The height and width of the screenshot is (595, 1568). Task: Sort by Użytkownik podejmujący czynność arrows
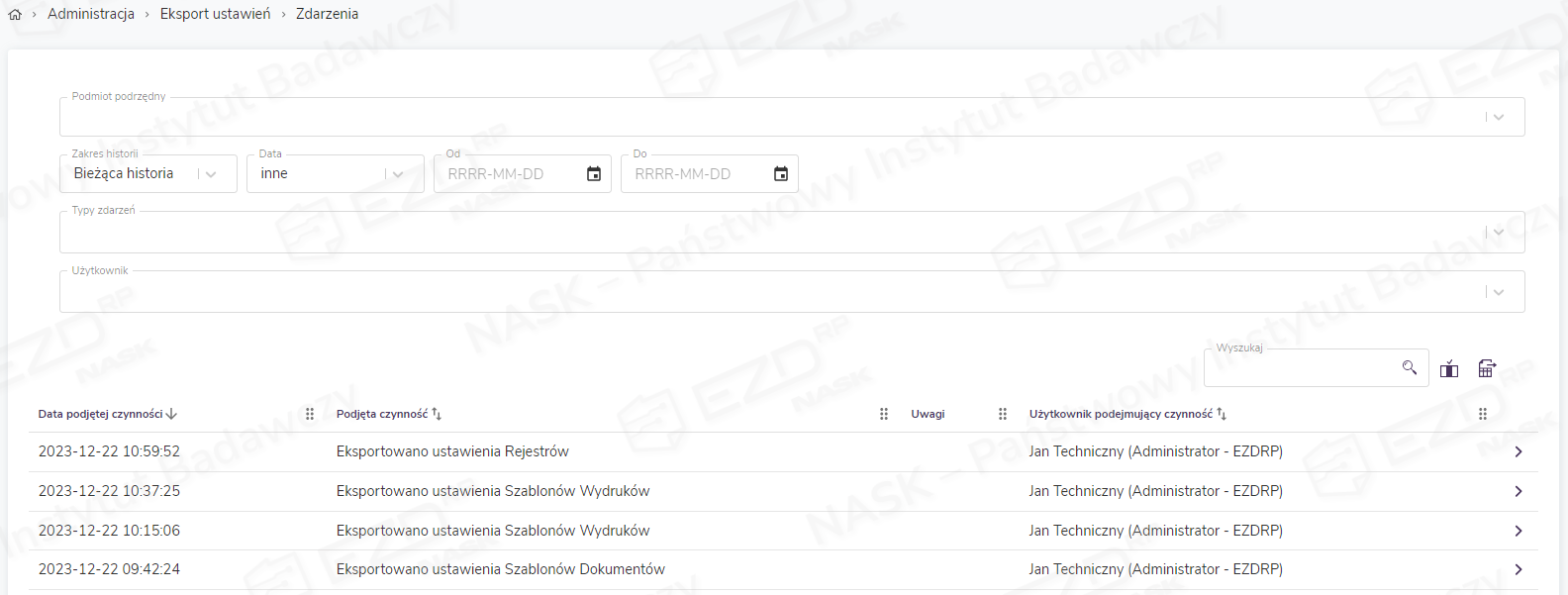click(1222, 414)
